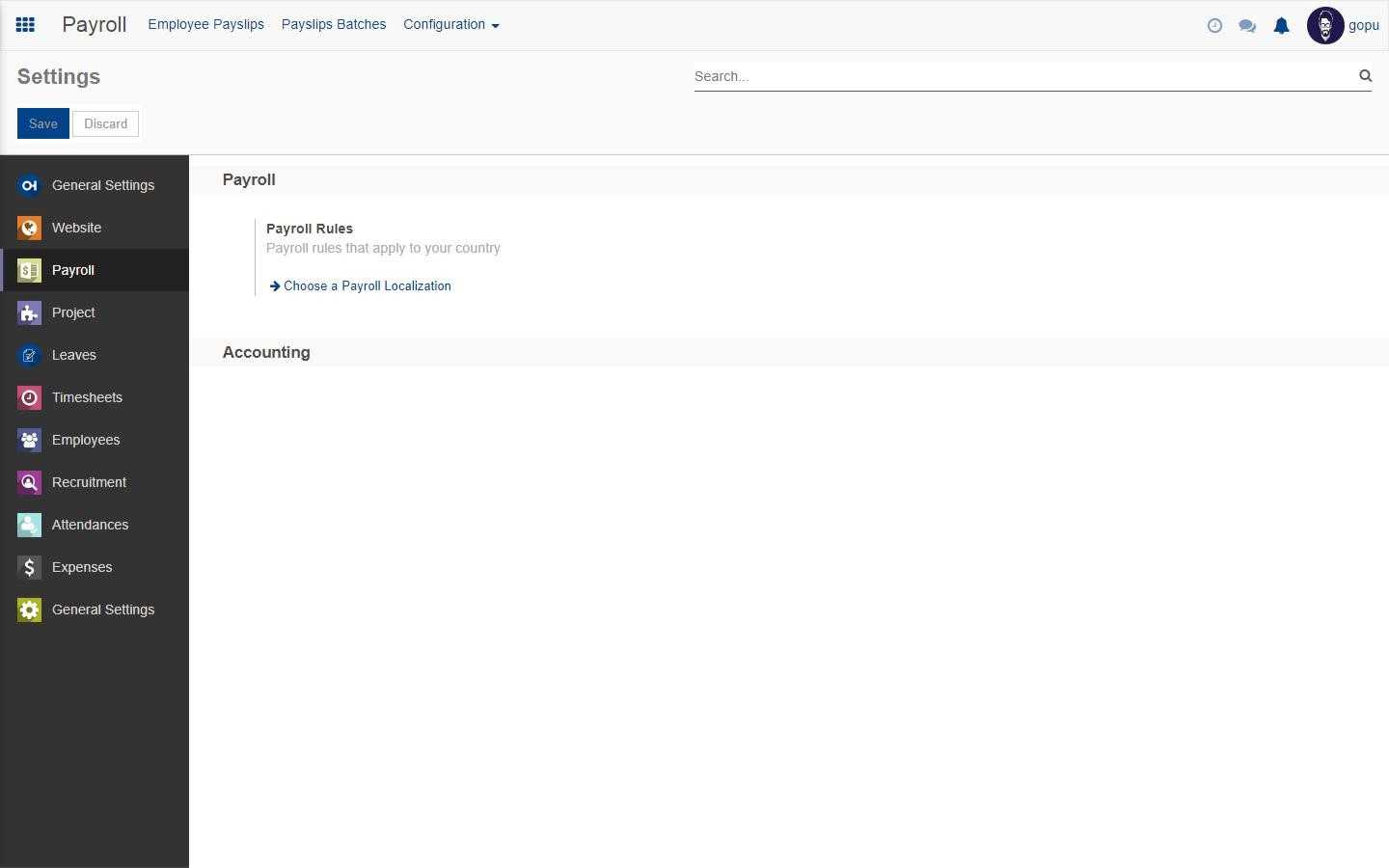Click the gopu user avatar

point(1324,26)
